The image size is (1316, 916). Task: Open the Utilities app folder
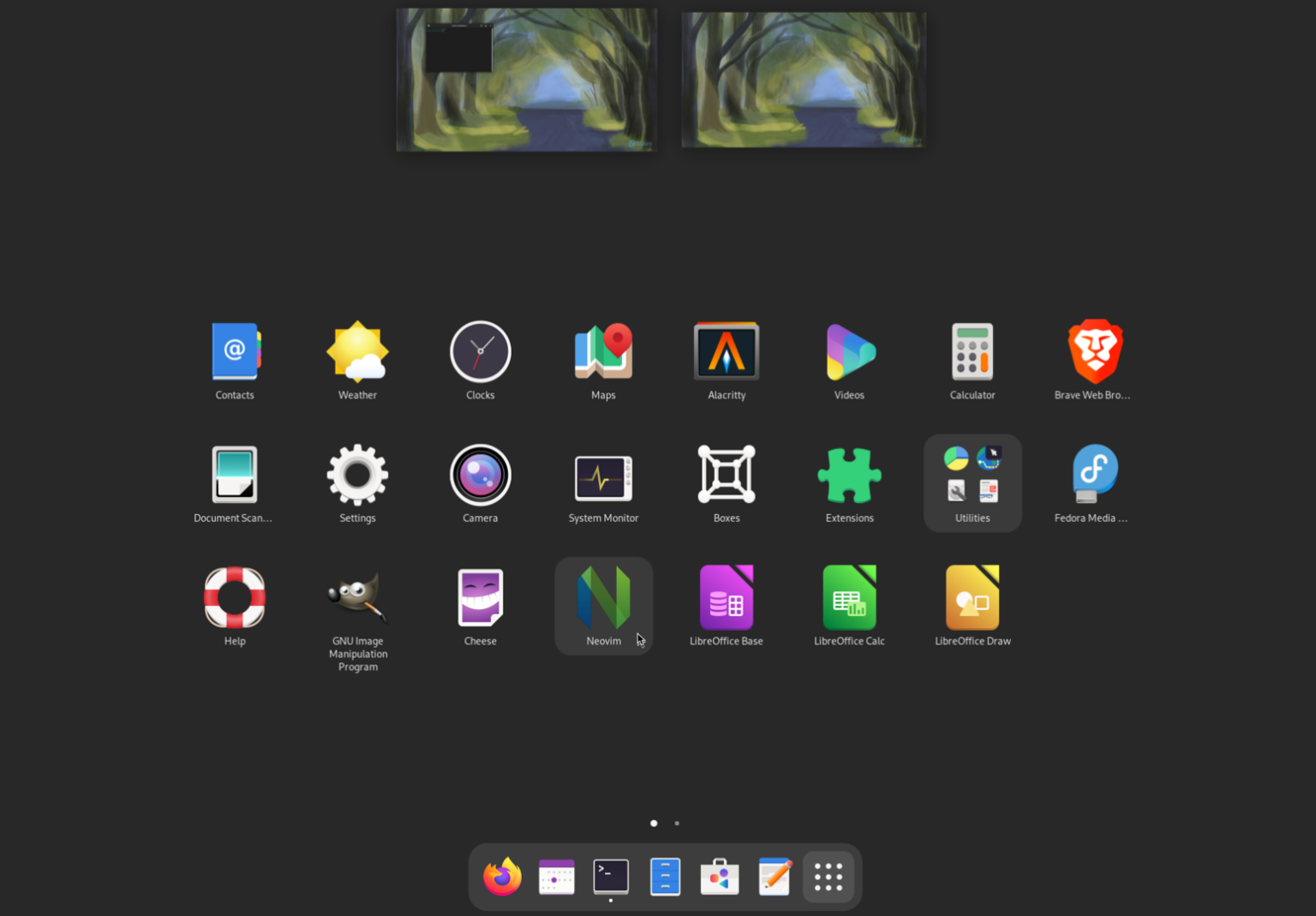point(972,474)
